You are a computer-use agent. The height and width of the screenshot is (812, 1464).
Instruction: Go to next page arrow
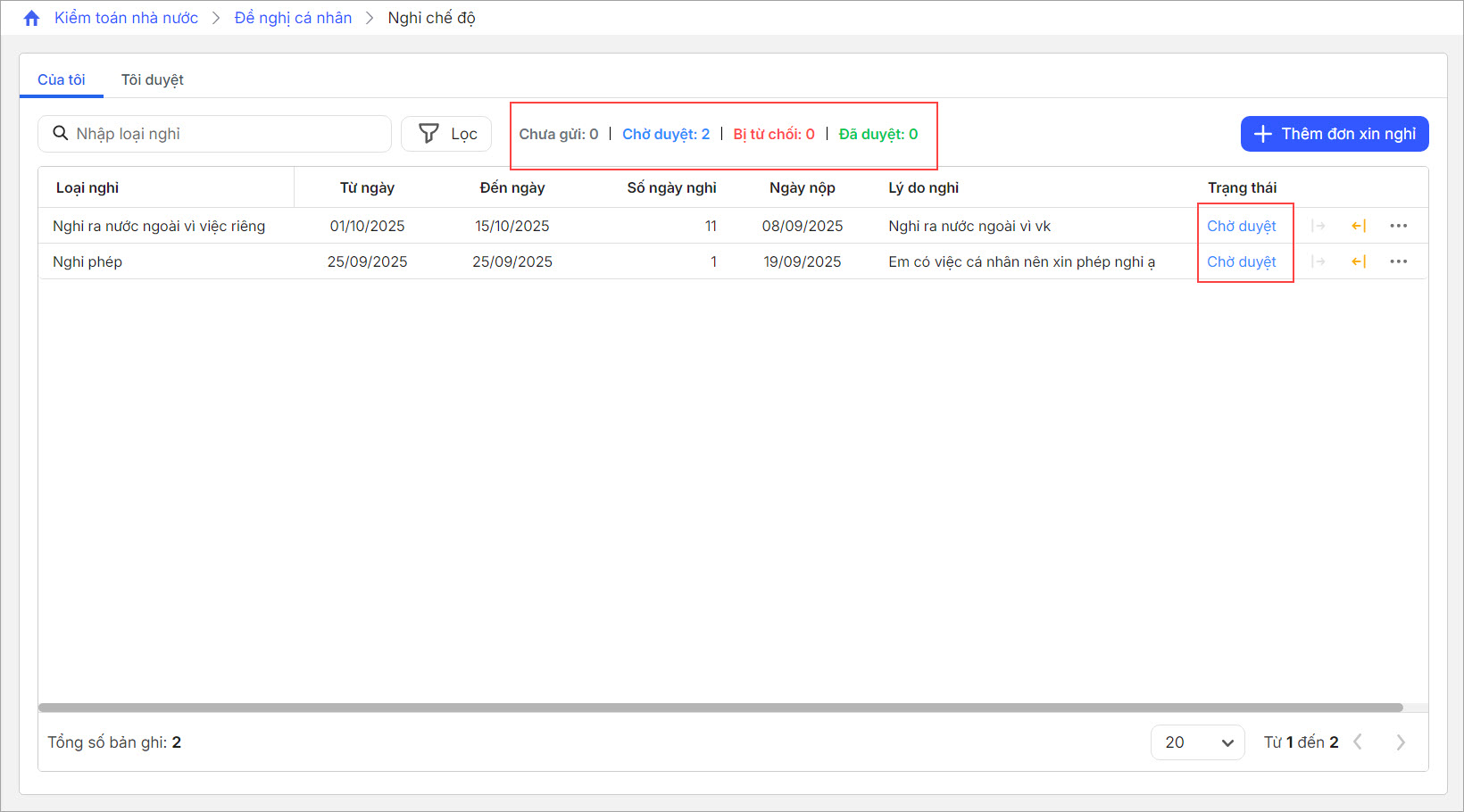click(1401, 742)
